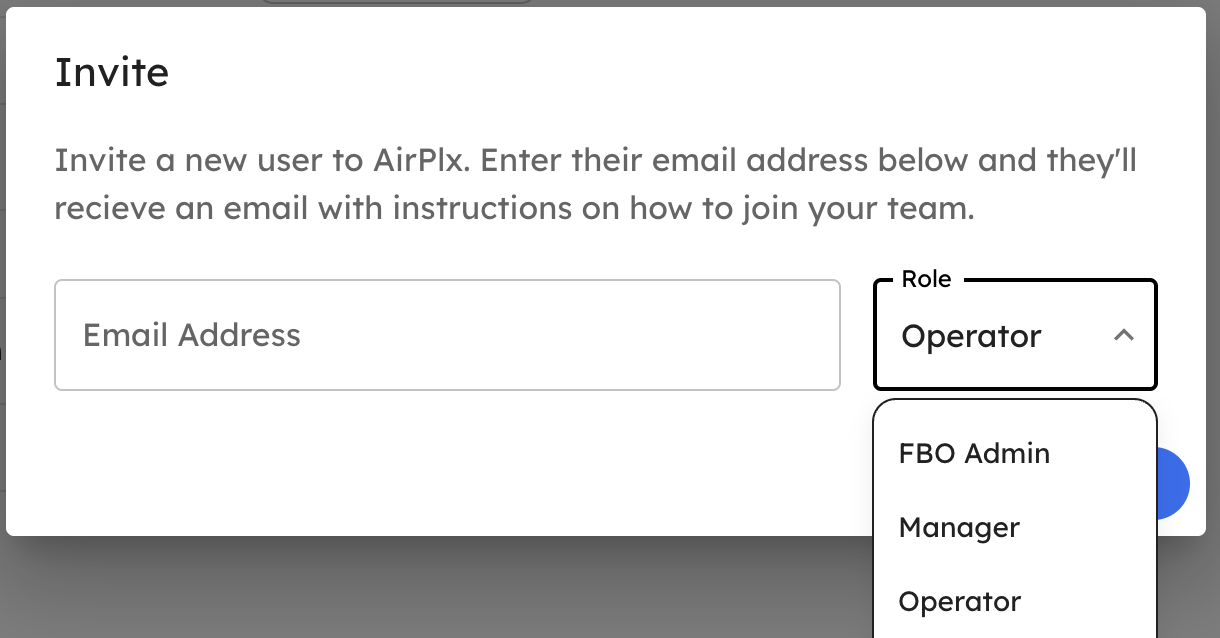
Task: Assign the FBO Admin role
Action: coord(974,454)
